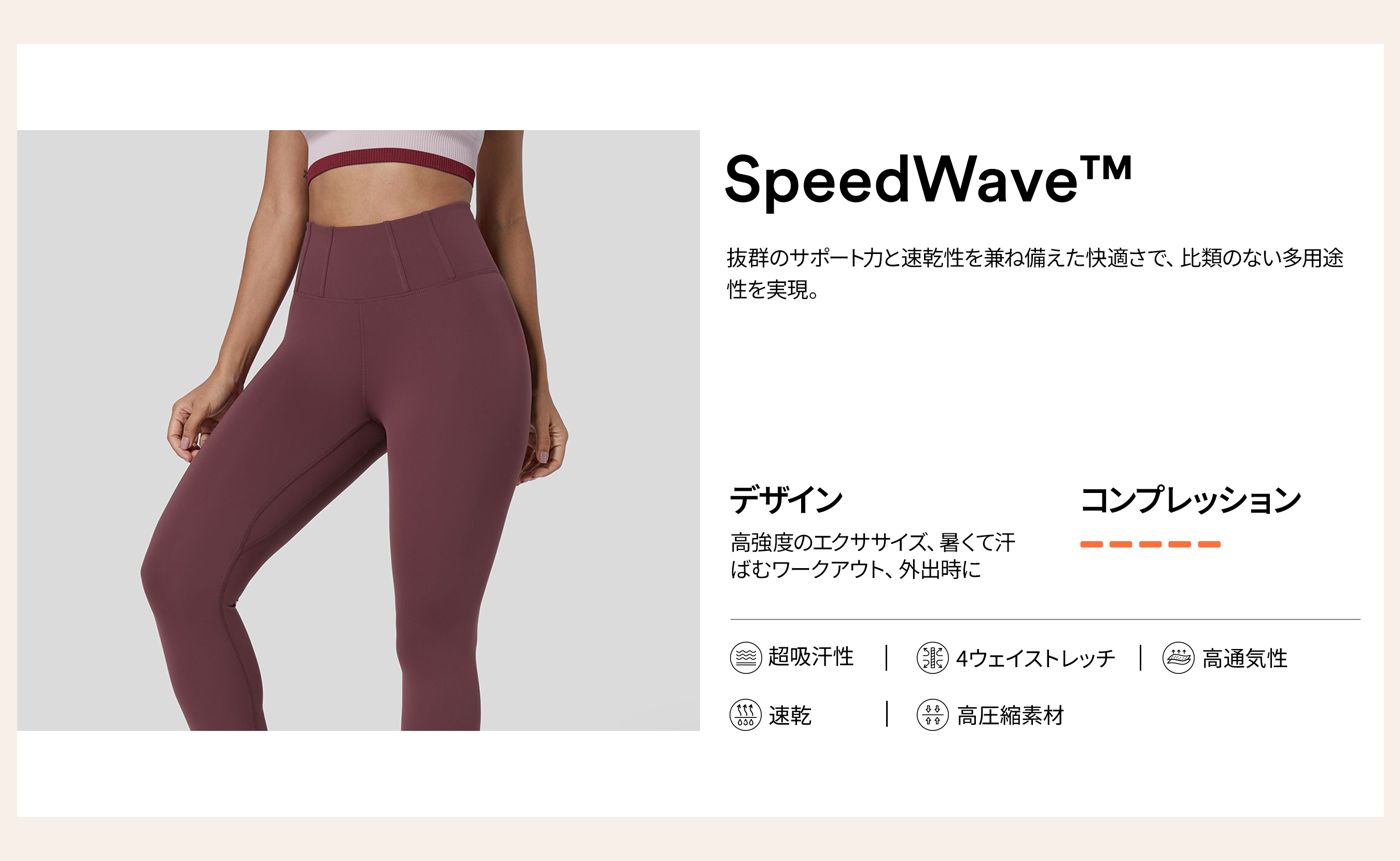Screen dimensions: 1400x861
Task: Click the 4ウェイストレッチ label text
Action: [1035, 658]
